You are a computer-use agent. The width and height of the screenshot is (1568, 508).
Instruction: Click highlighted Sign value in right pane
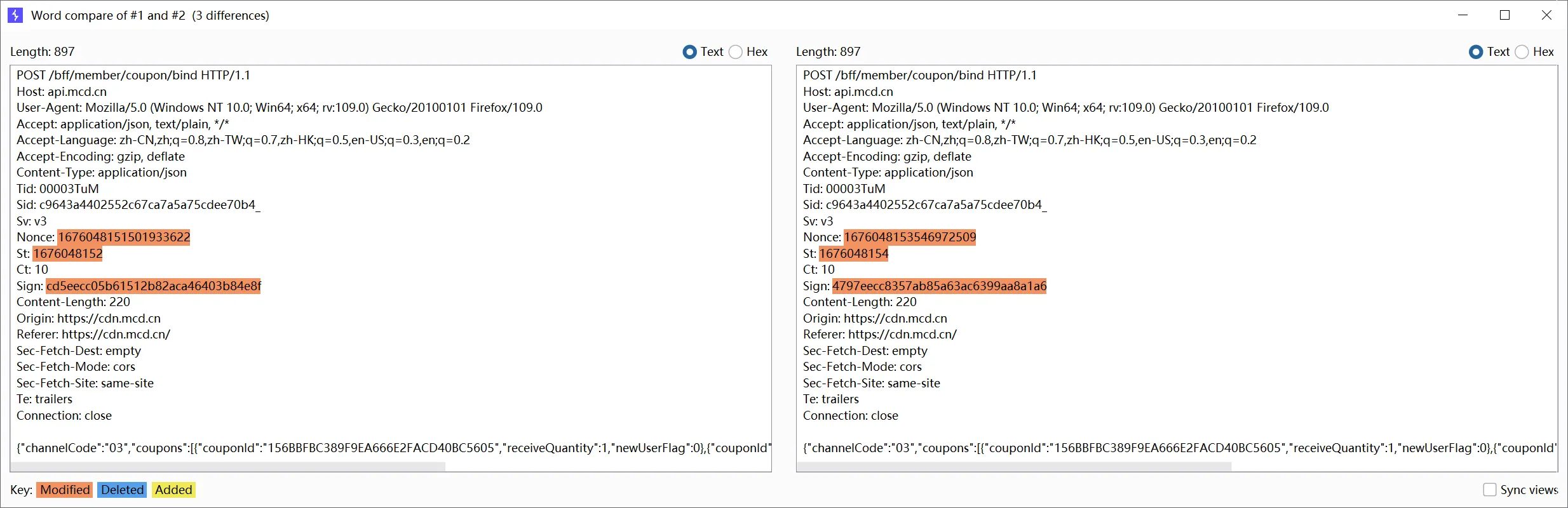coord(939,286)
